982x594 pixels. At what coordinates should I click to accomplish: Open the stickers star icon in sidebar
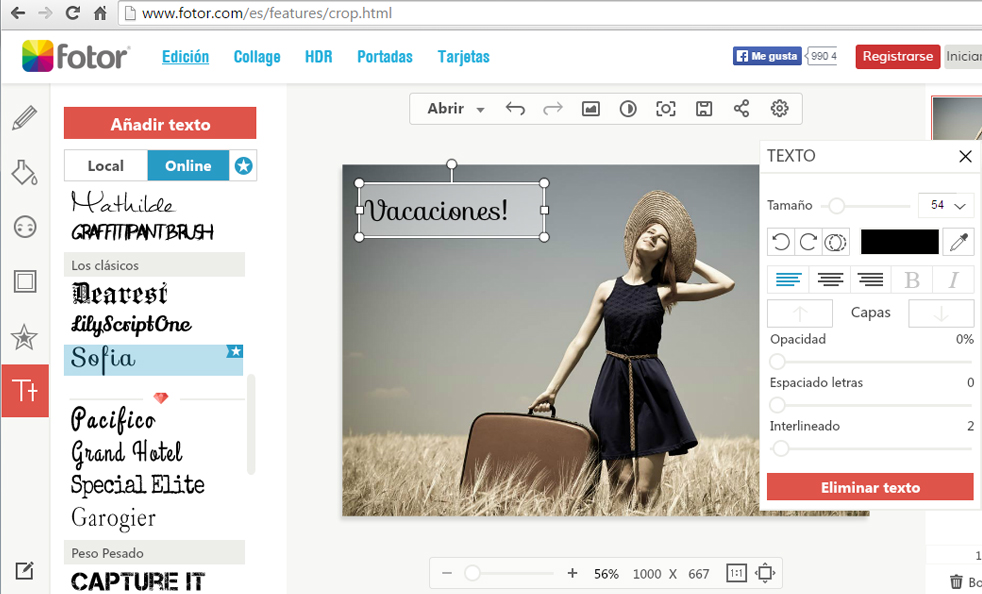[25, 337]
